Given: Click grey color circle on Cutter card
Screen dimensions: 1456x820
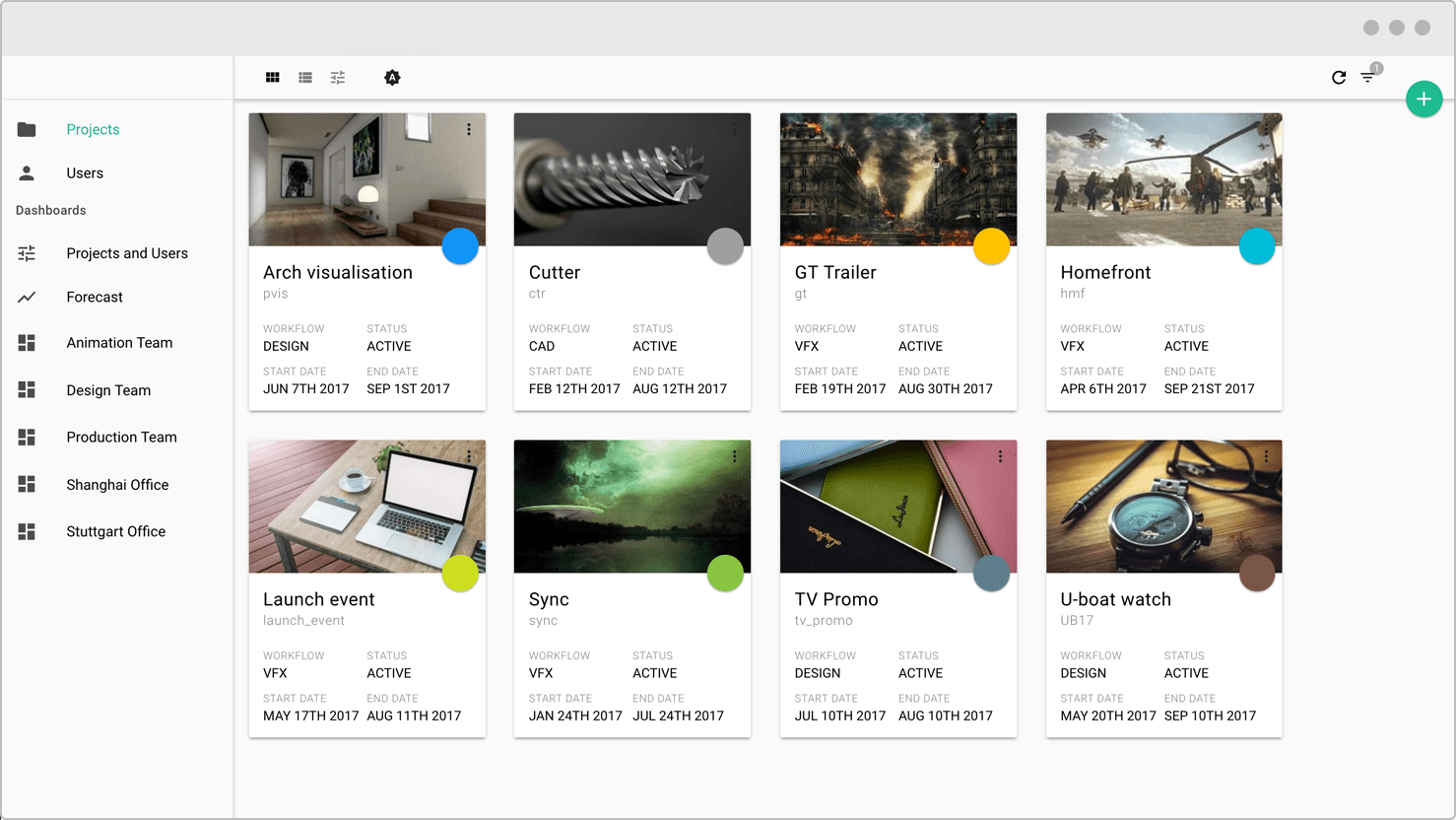Looking at the screenshot, I should coord(725,246).
